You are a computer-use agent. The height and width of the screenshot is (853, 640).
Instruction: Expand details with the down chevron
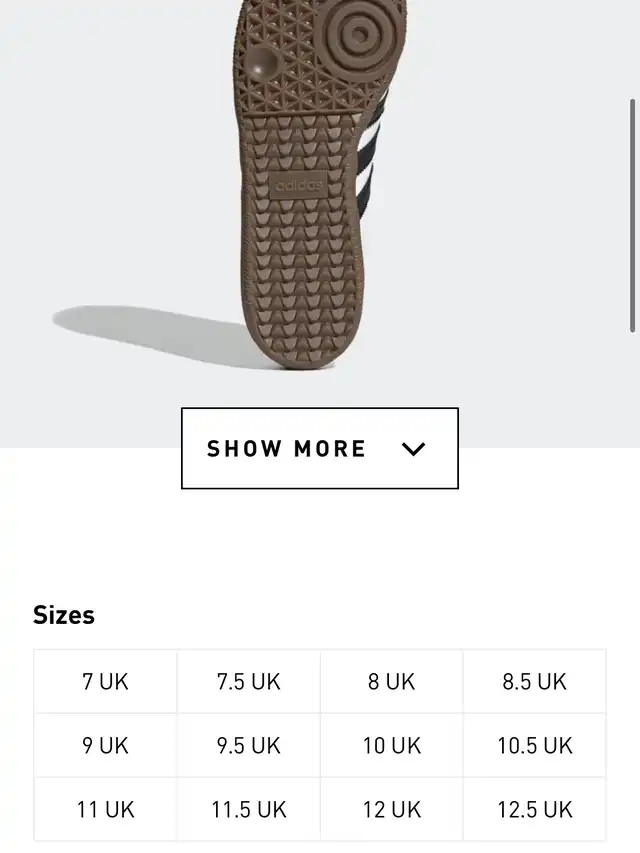[x=413, y=449]
